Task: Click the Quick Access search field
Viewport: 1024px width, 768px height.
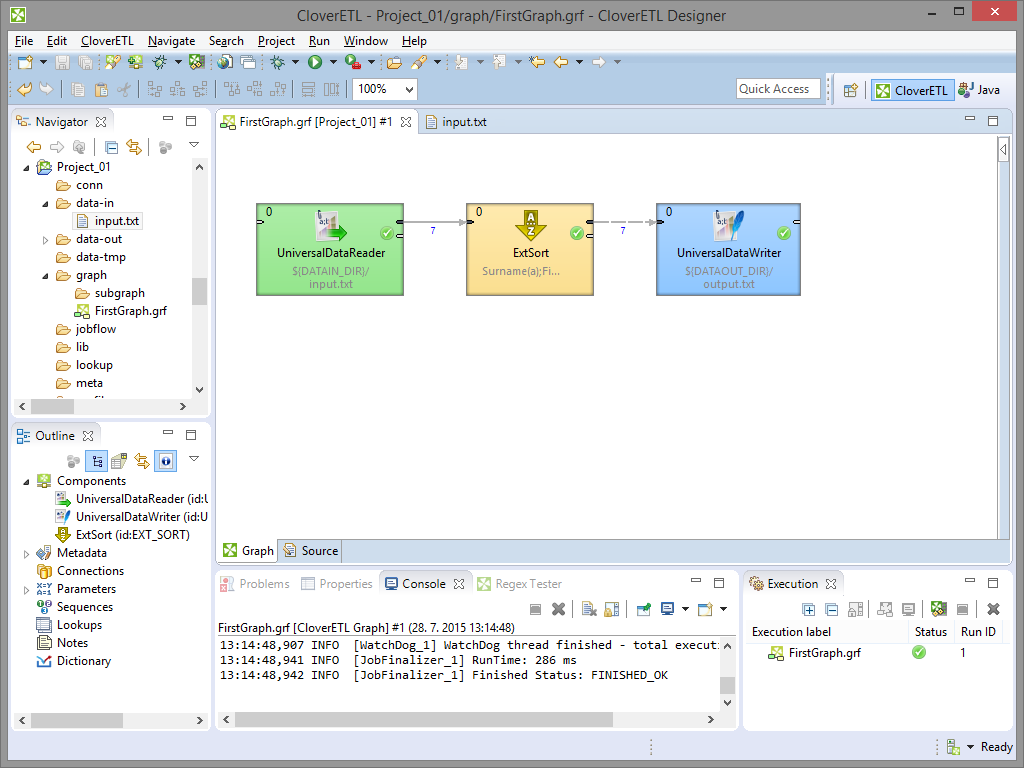Action: pyautogui.click(x=777, y=89)
